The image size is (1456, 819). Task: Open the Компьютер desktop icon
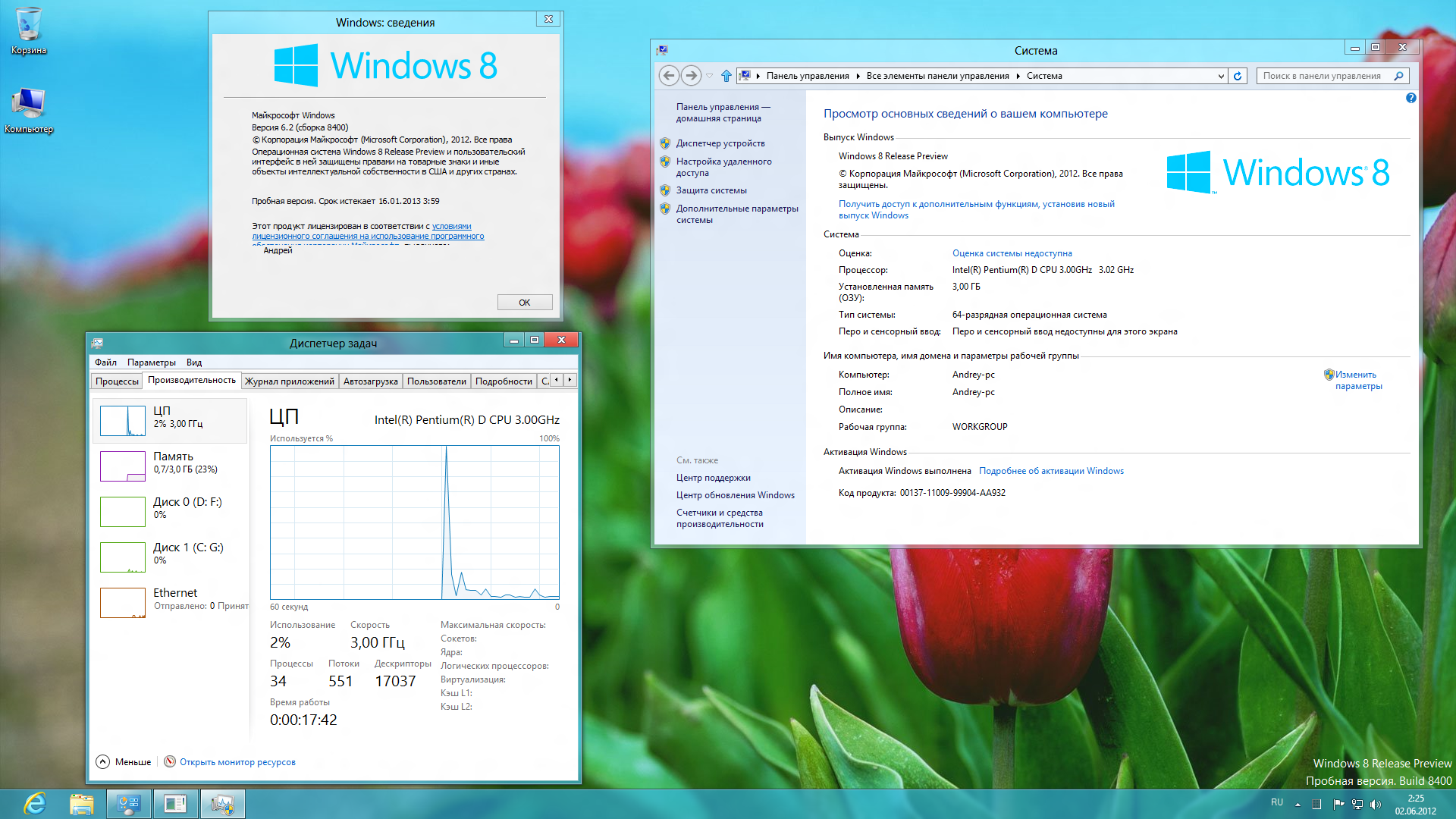coord(29,111)
